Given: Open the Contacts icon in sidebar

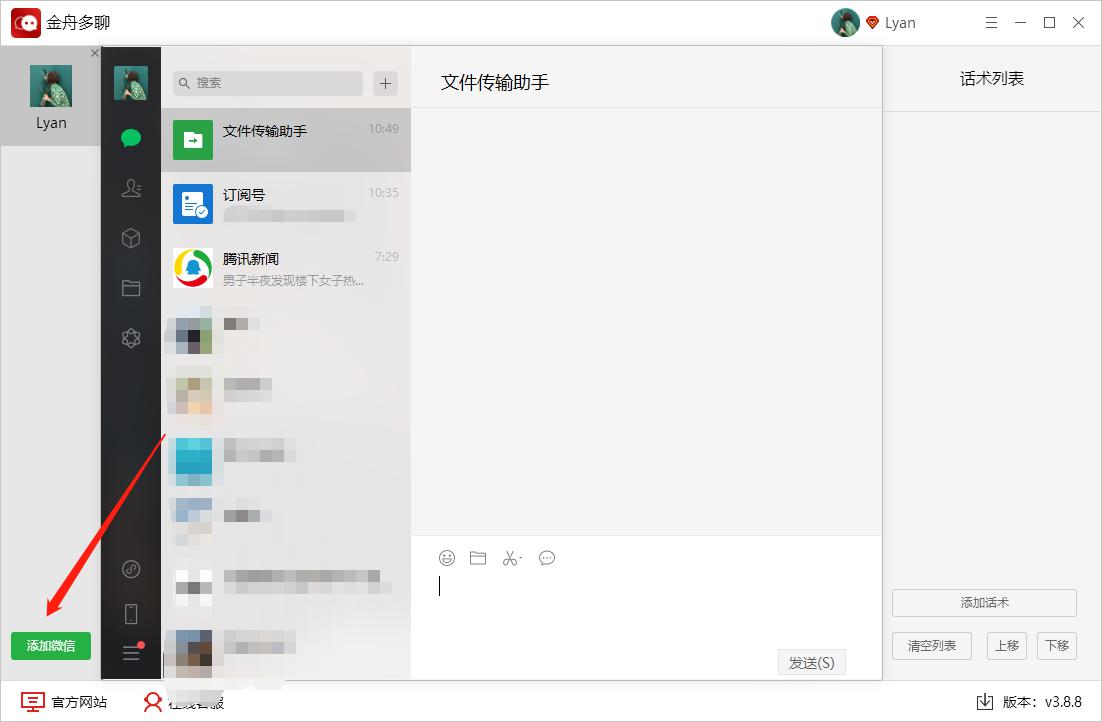Looking at the screenshot, I should (x=131, y=188).
